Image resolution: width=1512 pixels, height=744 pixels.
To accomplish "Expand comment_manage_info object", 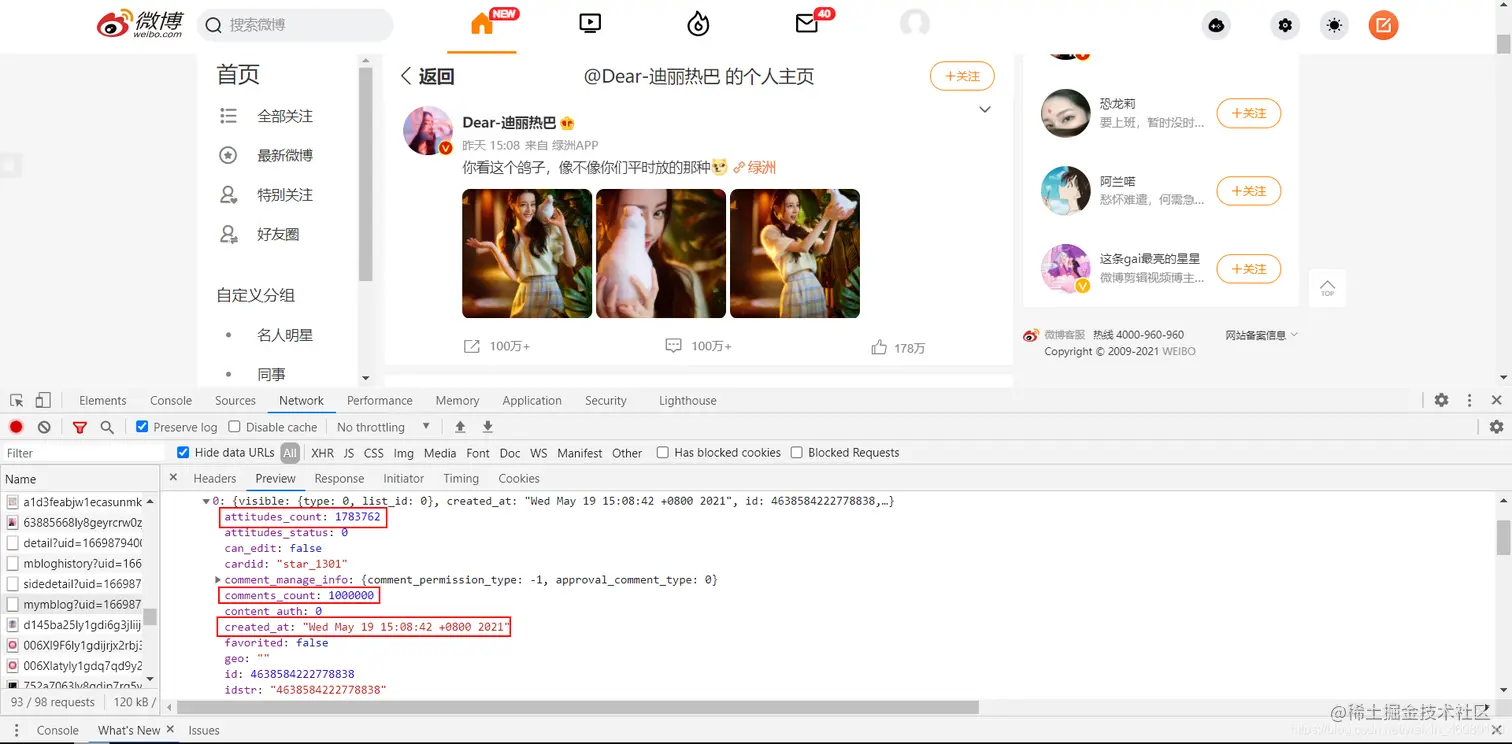I will pos(218,580).
